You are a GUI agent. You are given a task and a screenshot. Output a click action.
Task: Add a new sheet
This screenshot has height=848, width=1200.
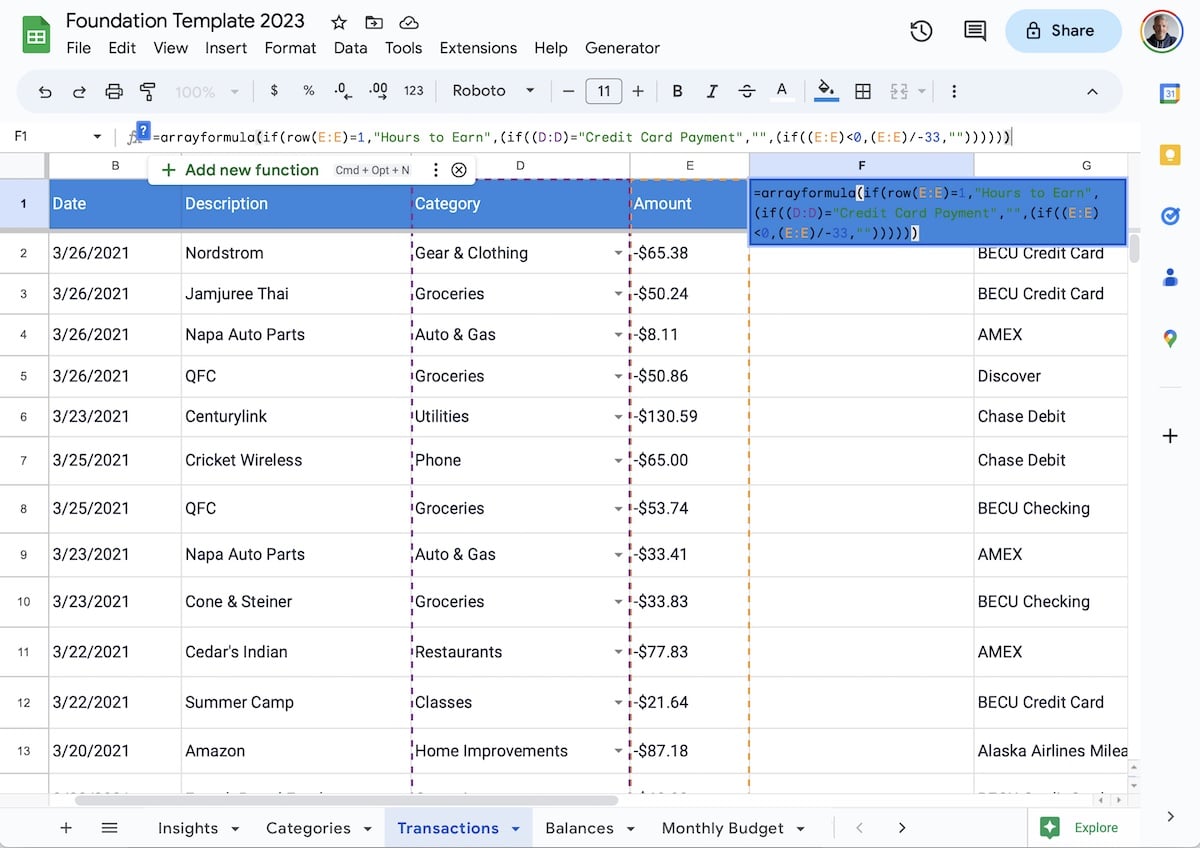point(66,828)
